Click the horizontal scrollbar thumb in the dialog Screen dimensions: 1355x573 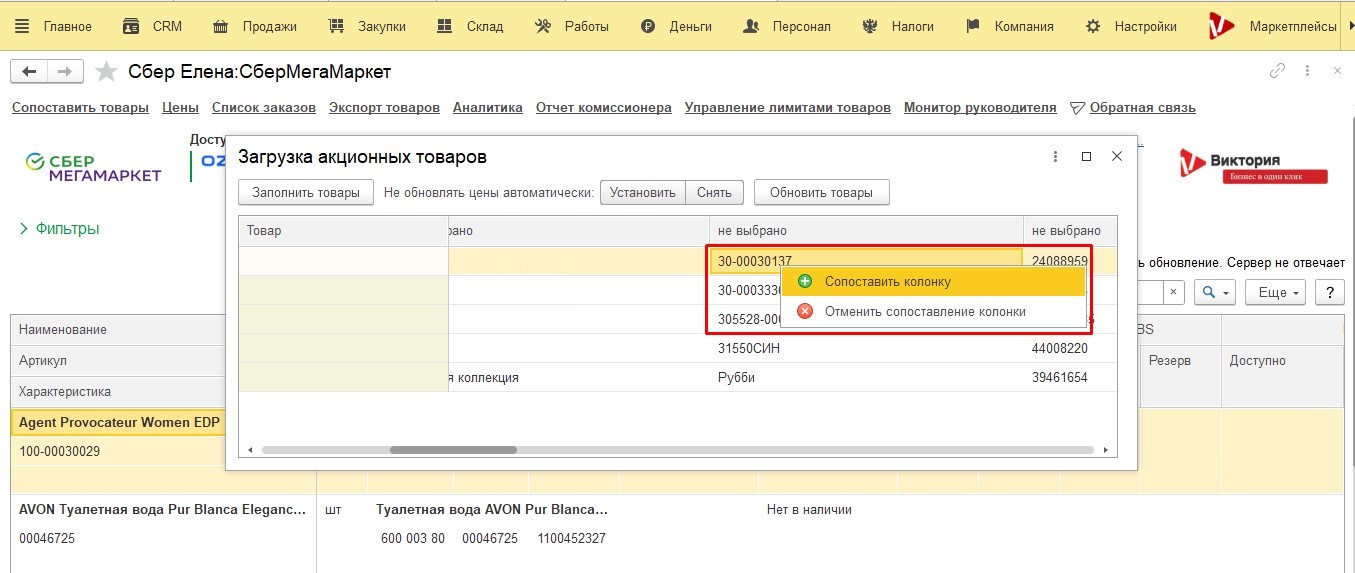tap(453, 450)
